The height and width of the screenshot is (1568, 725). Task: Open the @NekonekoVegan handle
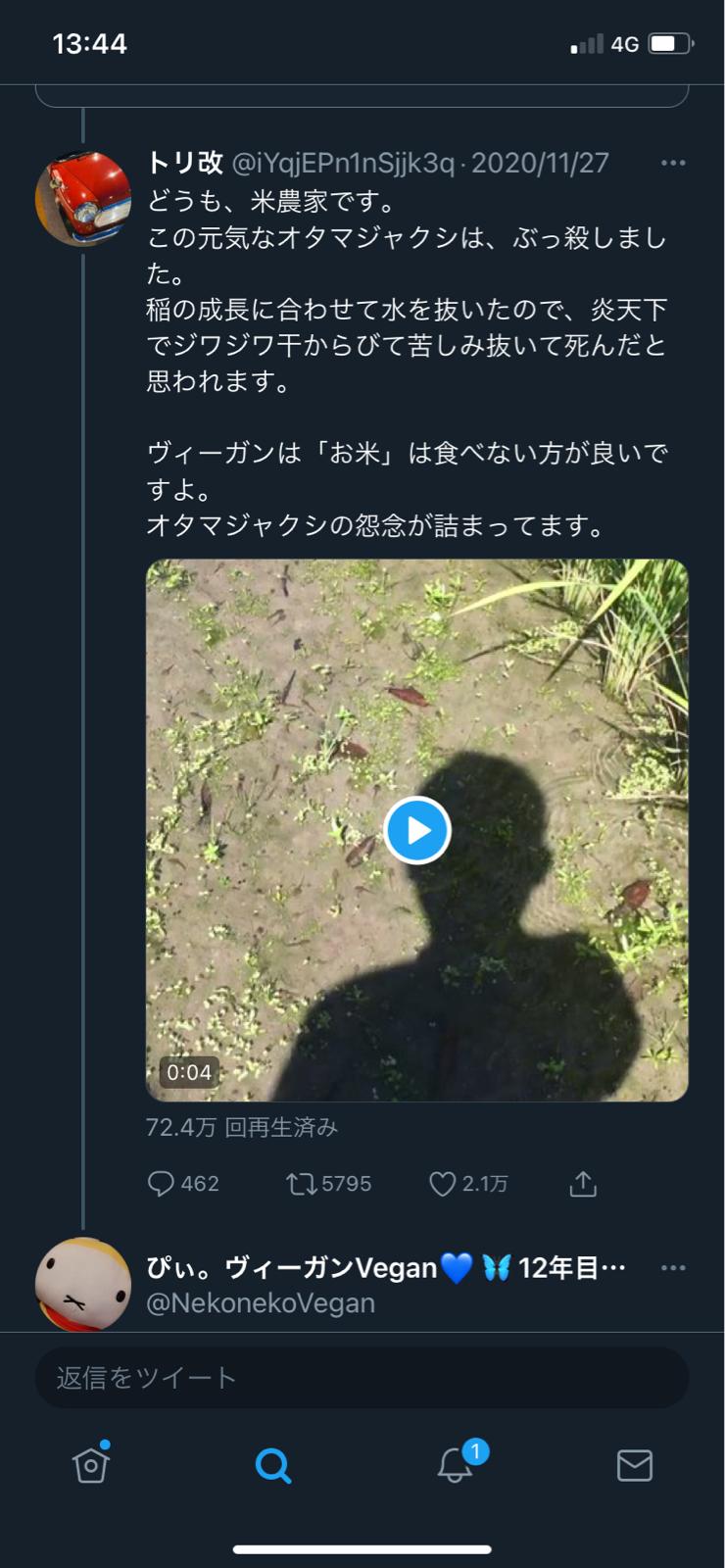point(261,1303)
